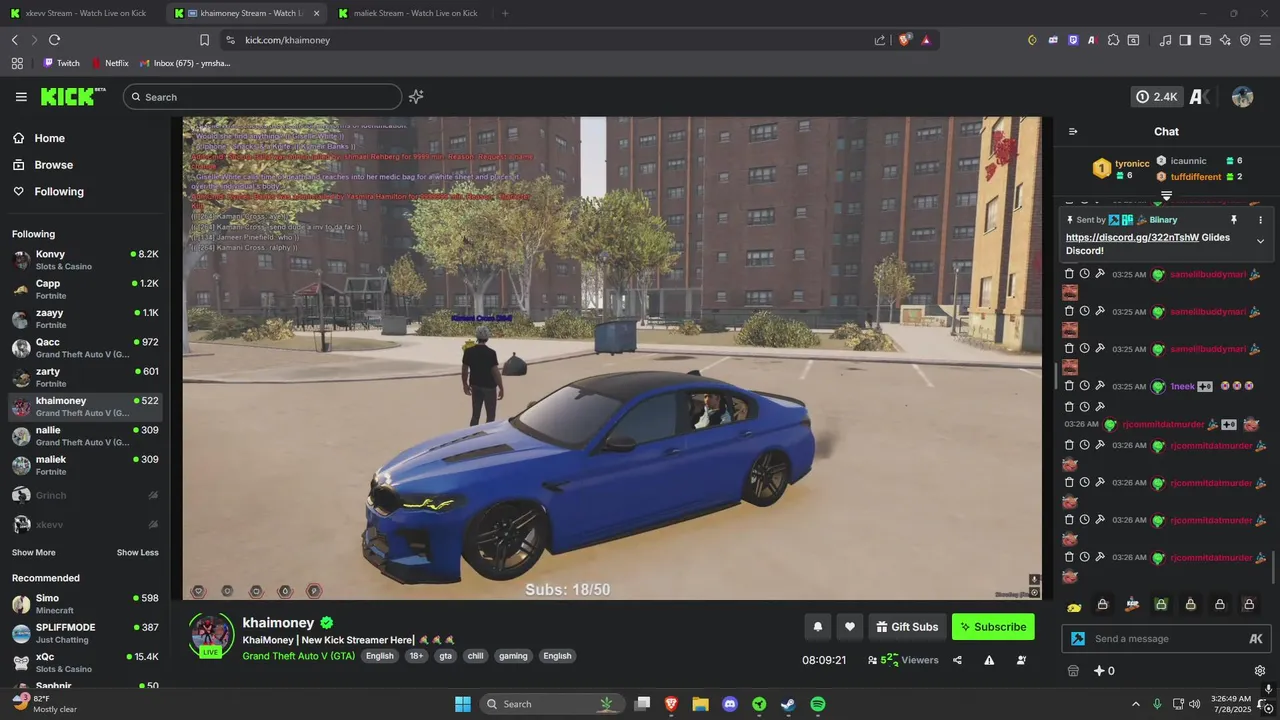
Task: Bookmark this page
Action: 204,40
